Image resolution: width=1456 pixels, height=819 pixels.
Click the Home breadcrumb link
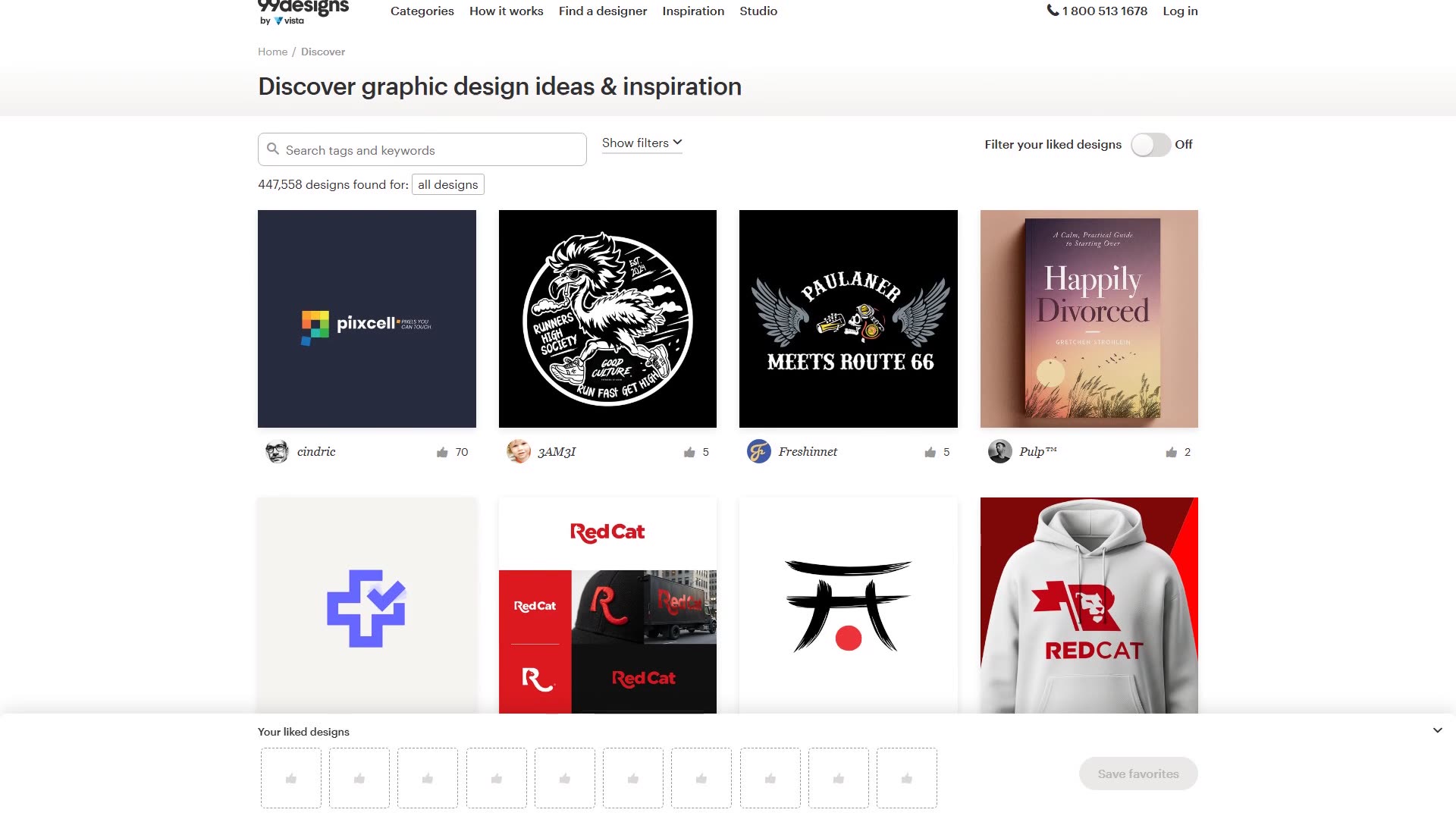(x=273, y=52)
